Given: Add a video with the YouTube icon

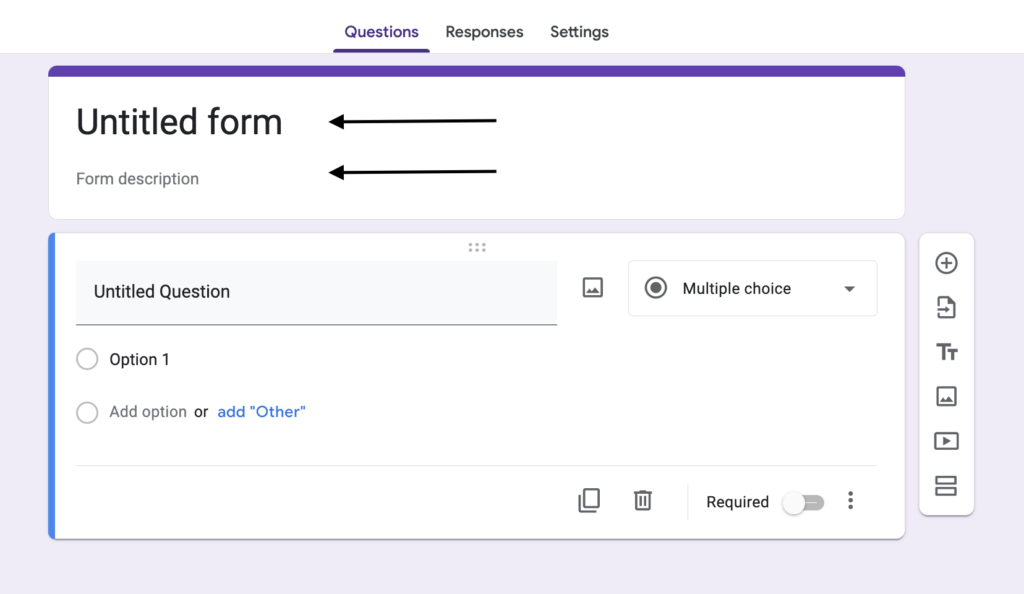Looking at the screenshot, I should [x=946, y=441].
